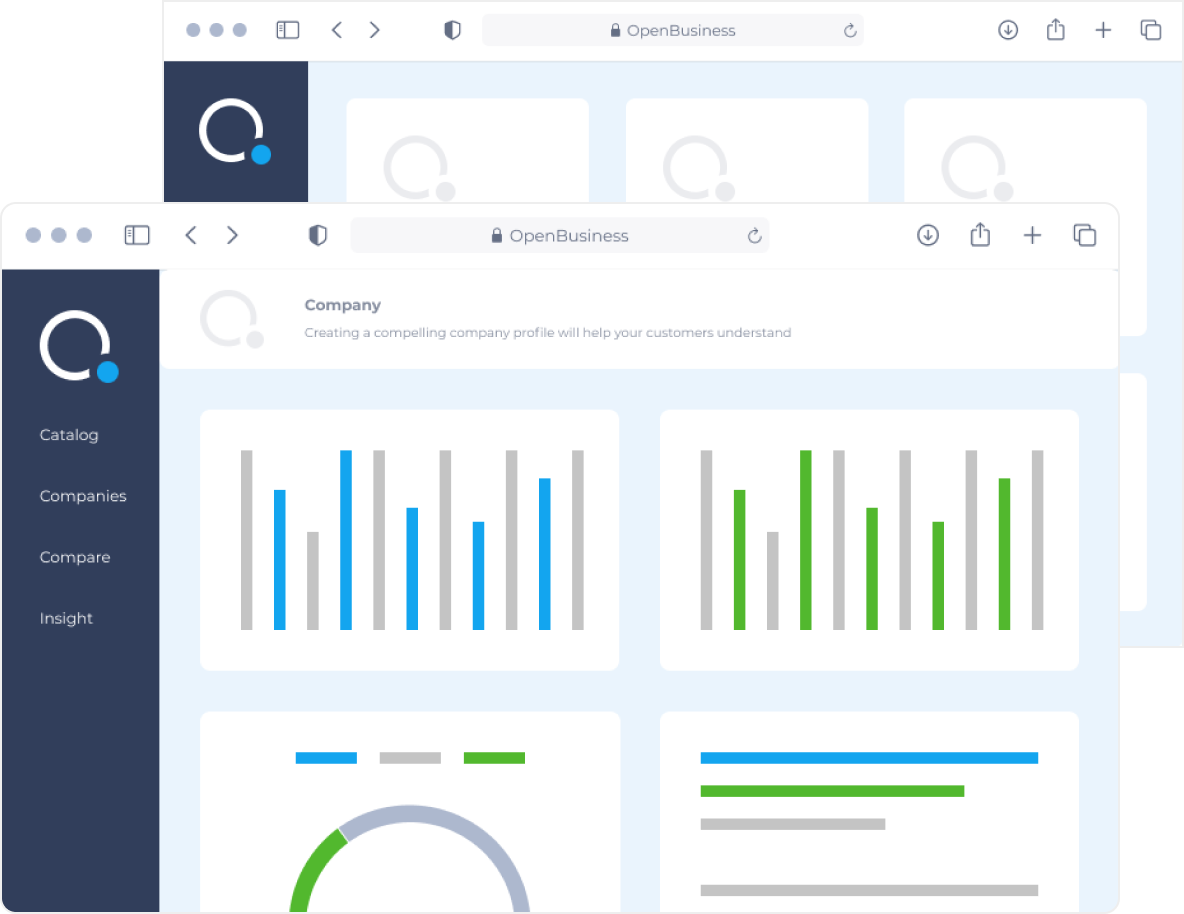
Task: Go to Insight in sidebar
Action: coord(66,619)
